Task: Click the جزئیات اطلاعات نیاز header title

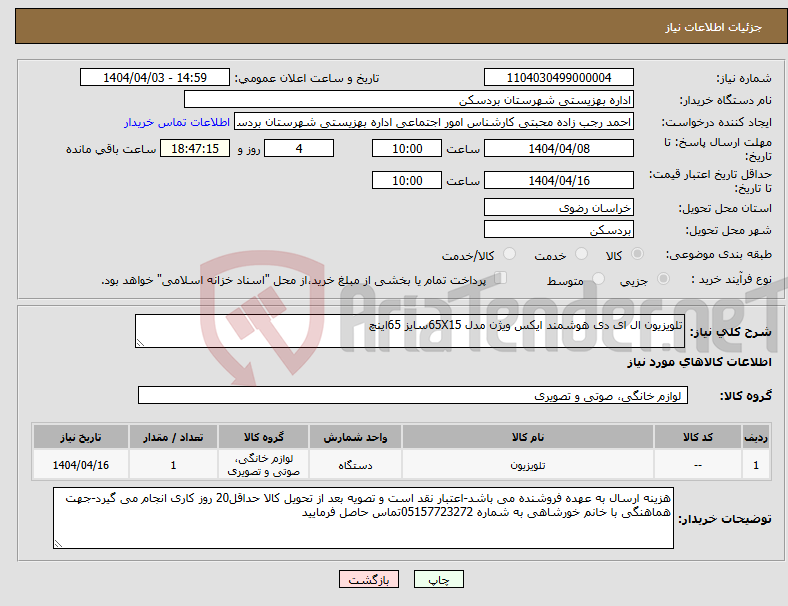Action: pyautogui.click(x=714, y=27)
